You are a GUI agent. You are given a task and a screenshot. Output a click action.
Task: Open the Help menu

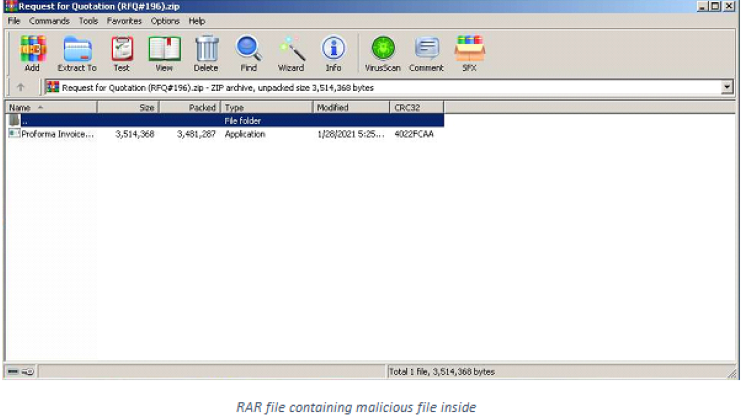[x=197, y=21]
